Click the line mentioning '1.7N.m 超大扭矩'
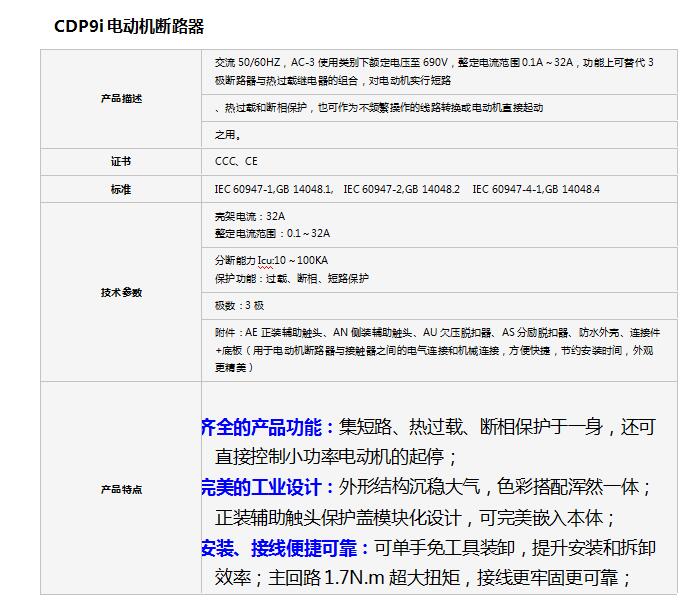 point(423,577)
